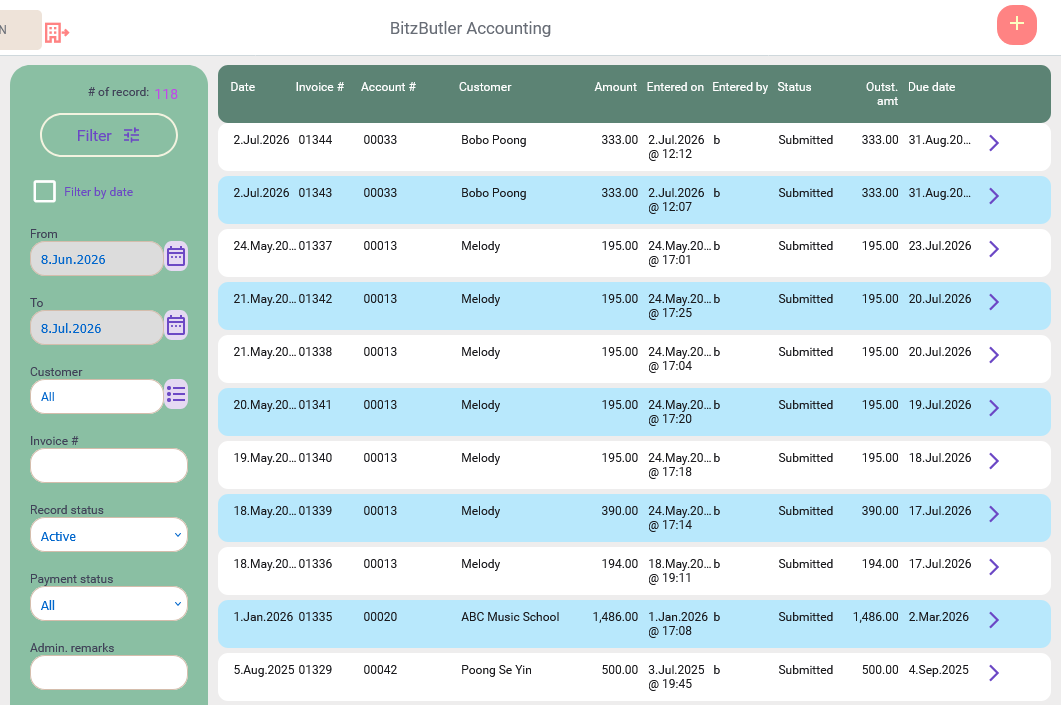Open invoice 01335 details arrow
The height and width of the screenshot is (705, 1061).
click(x=993, y=620)
